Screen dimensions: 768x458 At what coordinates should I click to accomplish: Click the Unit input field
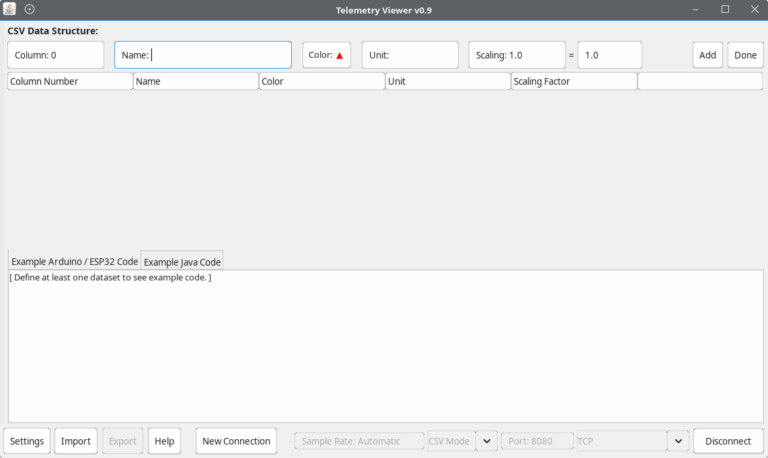[410, 55]
